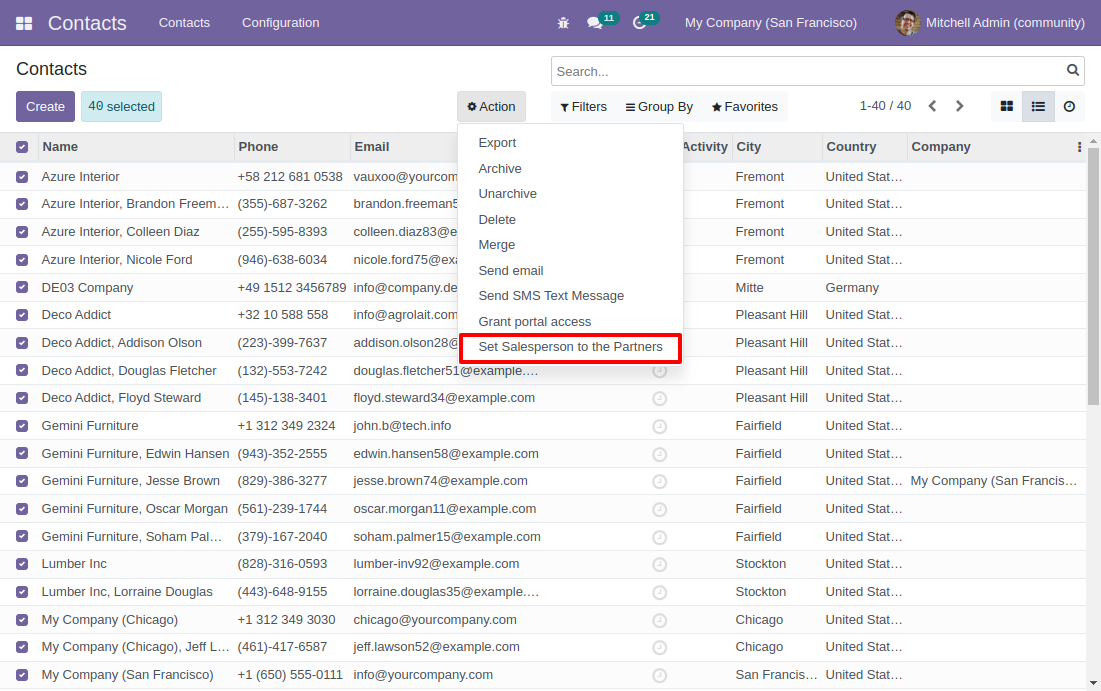Screen dimensions: 1101x691
Task: Open the Favorites dropdown
Action: [744, 107]
